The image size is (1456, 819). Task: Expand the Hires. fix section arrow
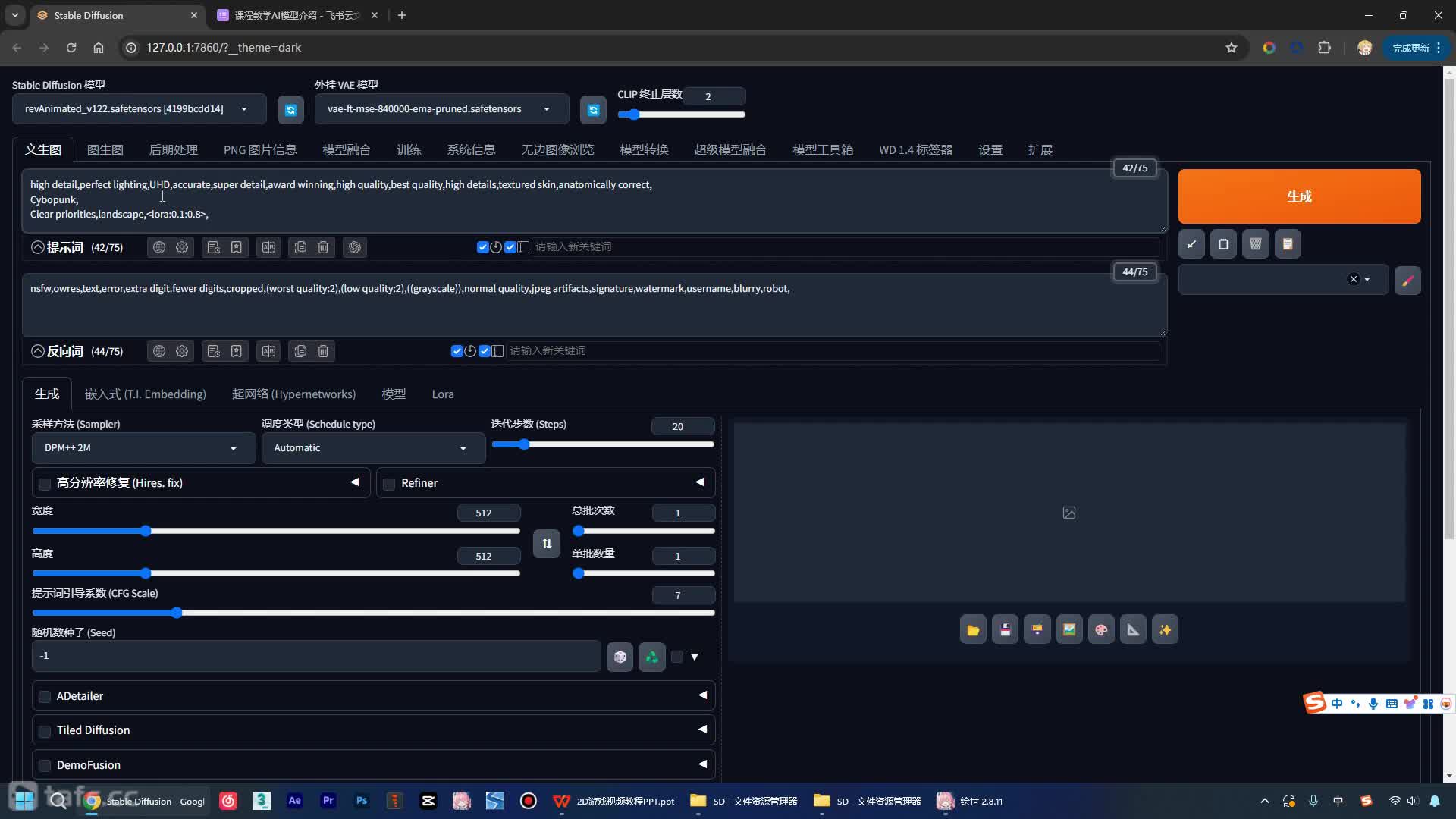coord(354,482)
